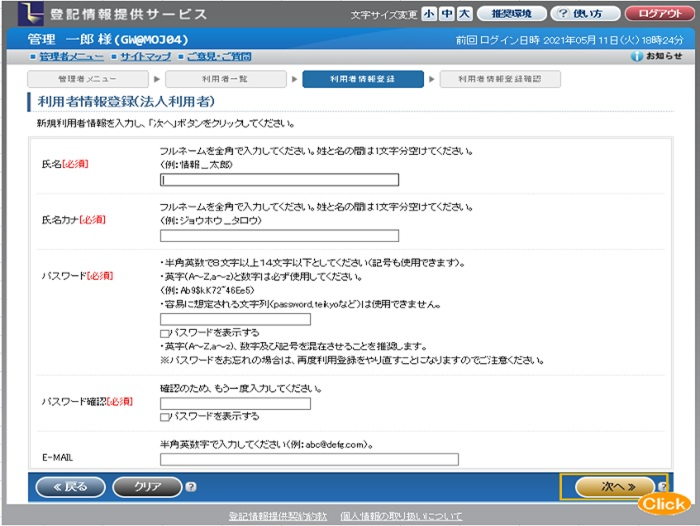Viewport: 700px width, 526px height.
Task: Click the 前回ログイン日時 text
Action: click(569, 40)
